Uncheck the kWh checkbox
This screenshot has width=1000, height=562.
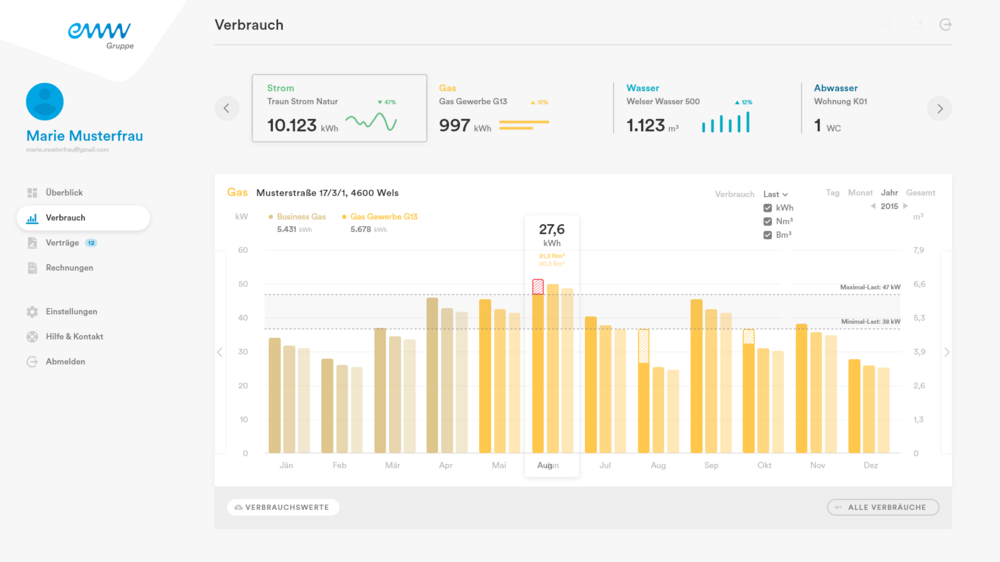[768, 208]
